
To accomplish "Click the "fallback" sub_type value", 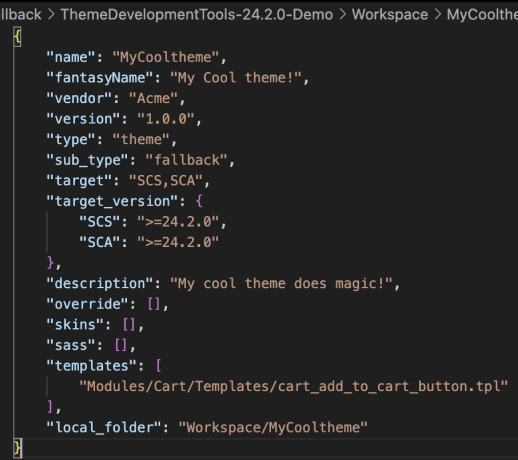I will click(187, 160).
